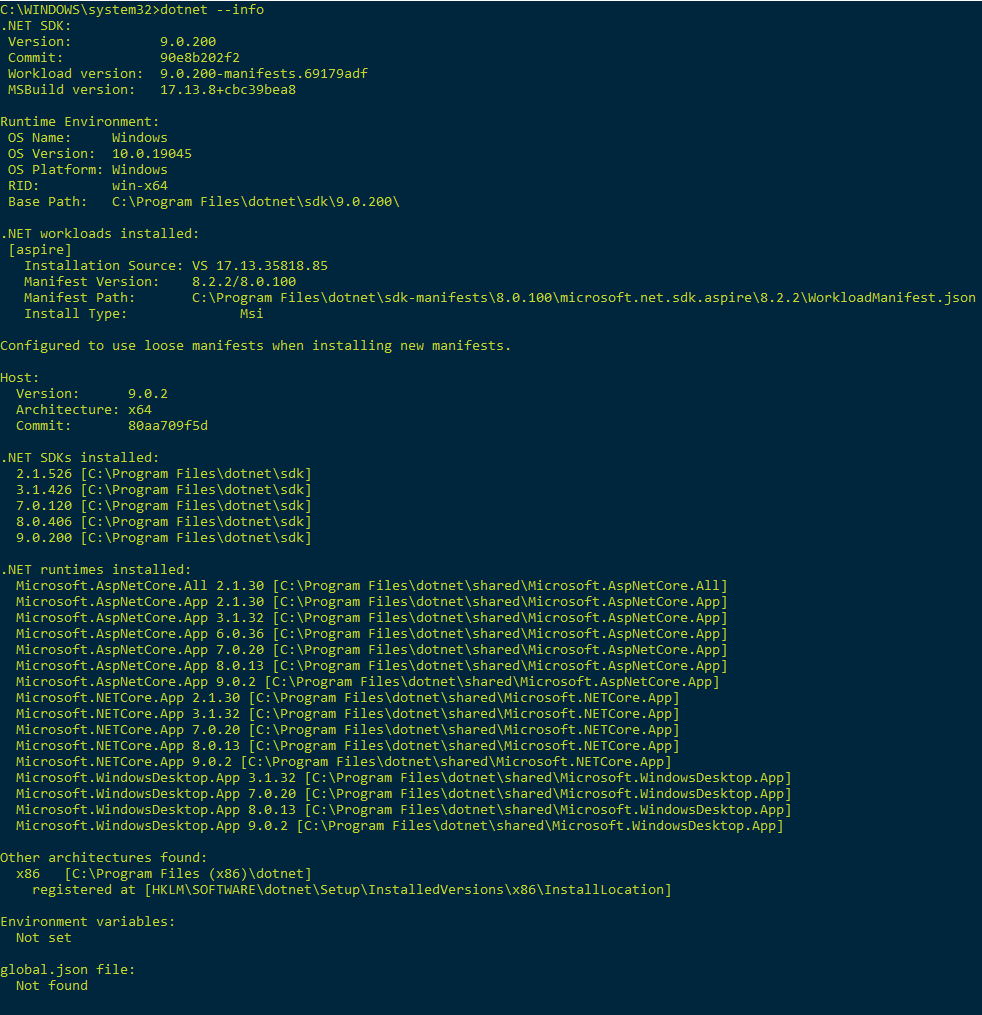Viewport: 982px width, 1015px height.
Task: Click the MSBuild version 17.13.8+cbc39bea8
Action: [x=228, y=90]
